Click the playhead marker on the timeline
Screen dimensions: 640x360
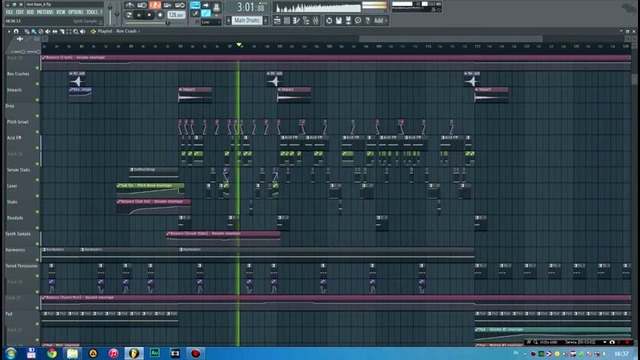point(239,44)
